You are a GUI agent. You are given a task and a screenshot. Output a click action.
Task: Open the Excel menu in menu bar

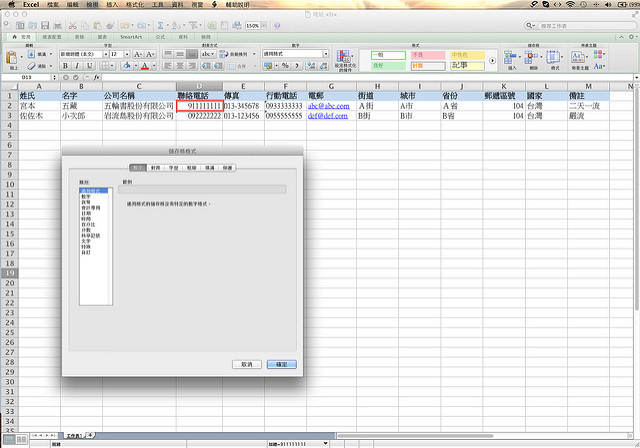tap(31, 4)
